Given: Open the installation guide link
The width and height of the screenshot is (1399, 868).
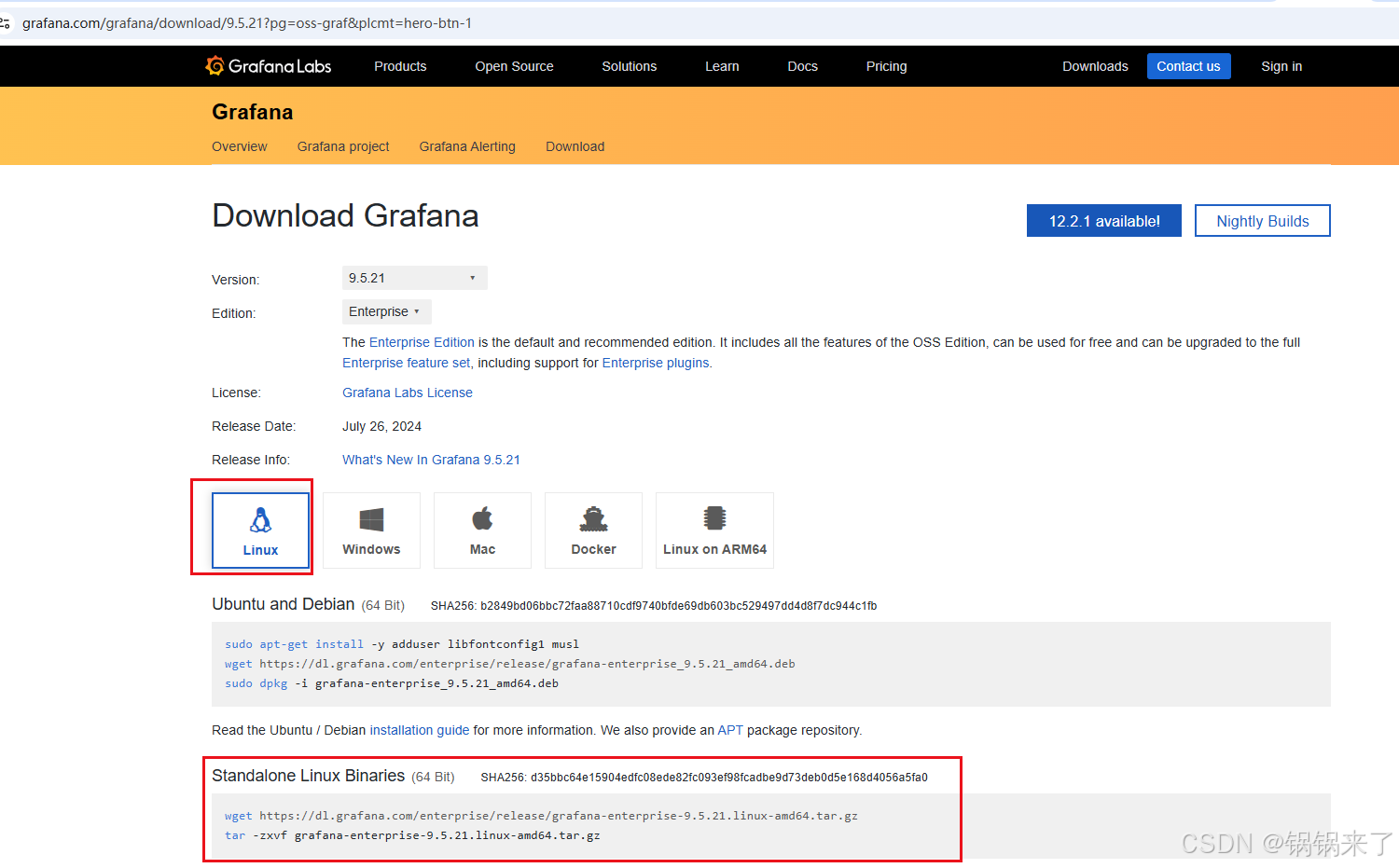Looking at the screenshot, I should pyautogui.click(x=420, y=730).
